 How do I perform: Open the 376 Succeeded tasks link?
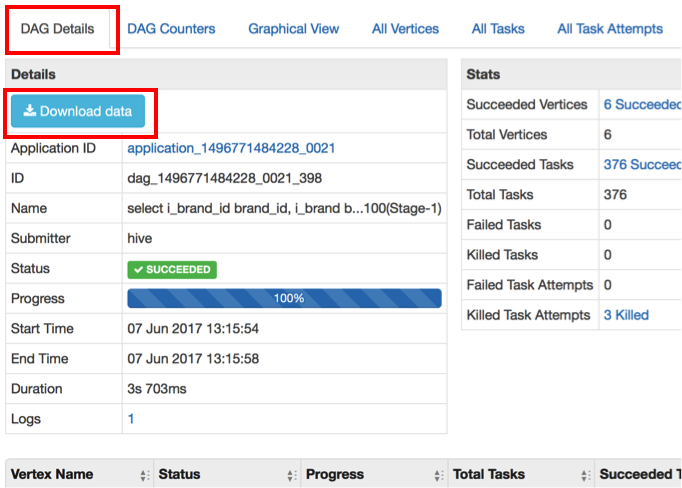coord(641,164)
